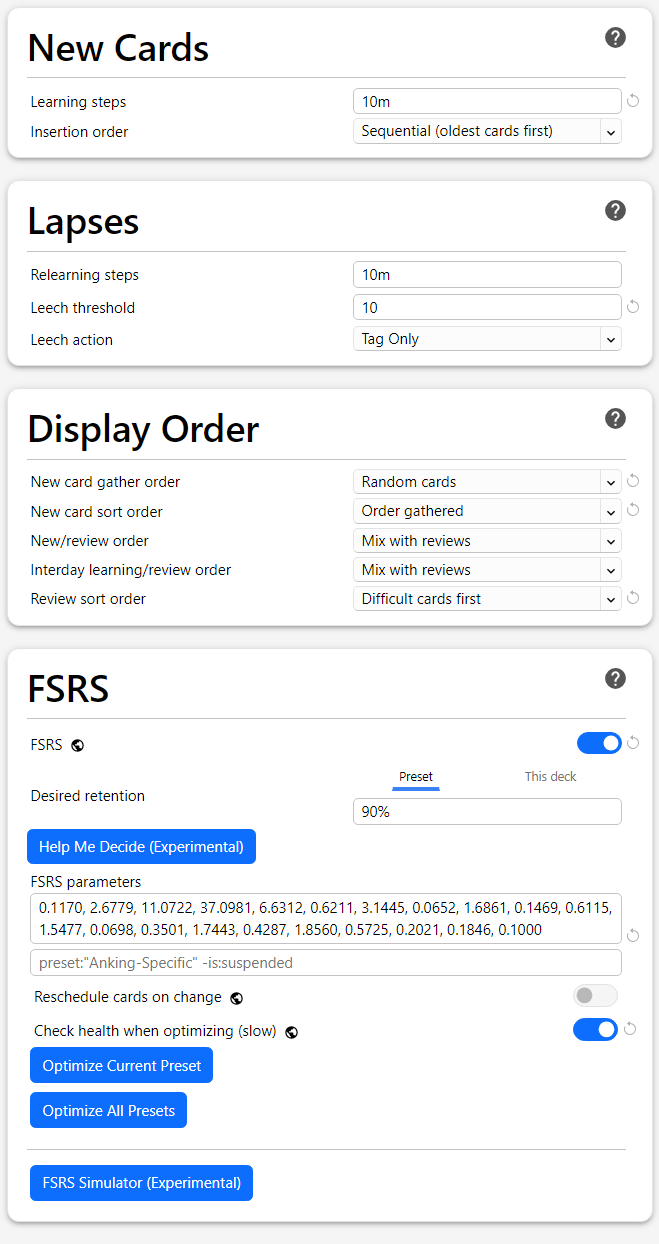
Task: Open FSRS section help icon
Action: click(x=615, y=679)
